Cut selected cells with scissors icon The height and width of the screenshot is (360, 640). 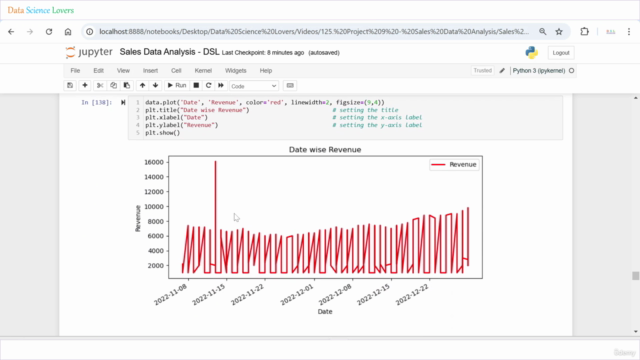coord(100,86)
